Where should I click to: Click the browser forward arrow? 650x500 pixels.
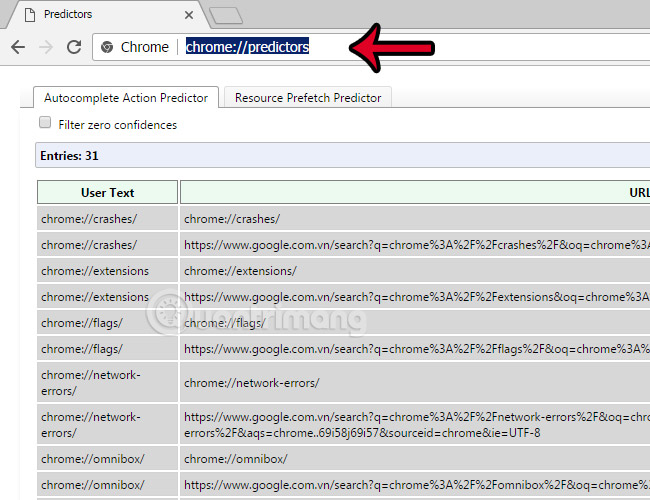(x=46, y=47)
